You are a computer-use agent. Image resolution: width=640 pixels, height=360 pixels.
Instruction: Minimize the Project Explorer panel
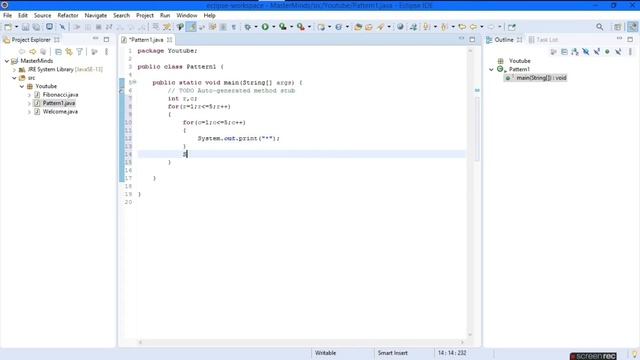click(96, 39)
